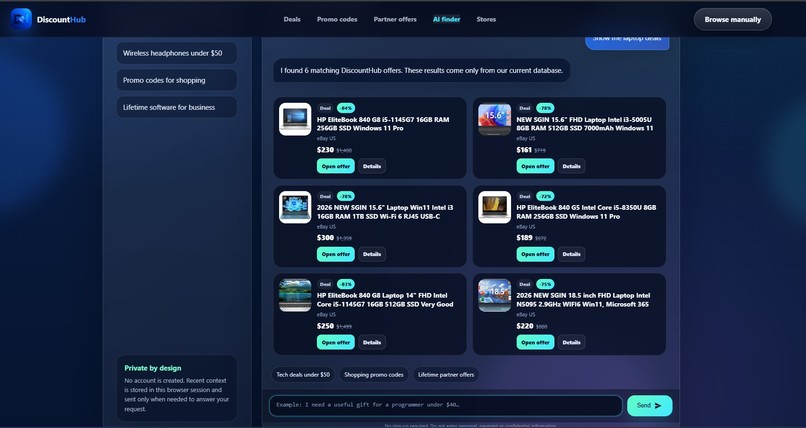The height and width of the screenshot is (428, 806).
Task: Open offer for SGIN 18.5 inch laptop
Action: click(x=535, y=342)
